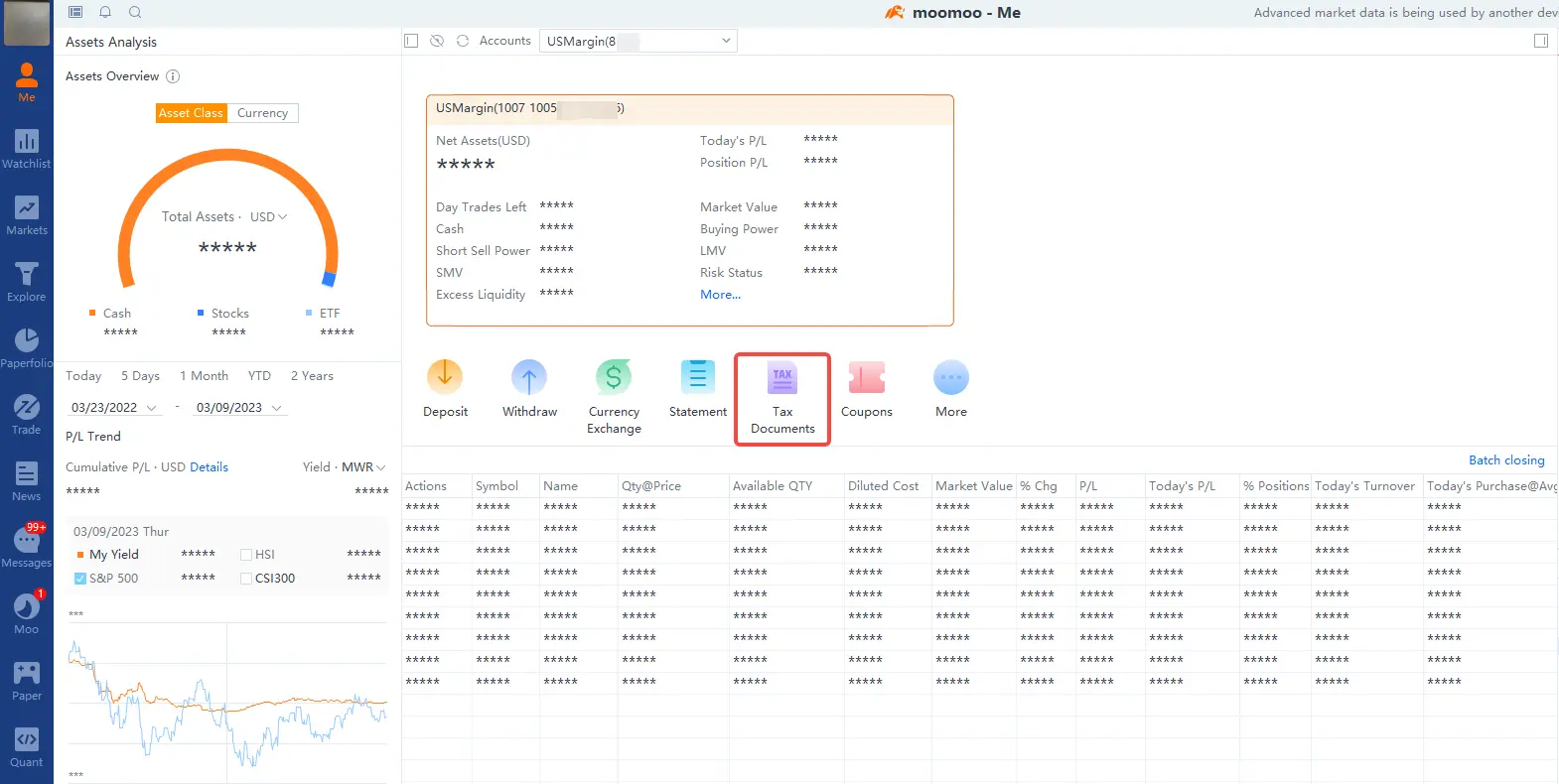Select the 1 Month period tab
Viewport: 1559px width, 784px height.
[x=204, y=376]
